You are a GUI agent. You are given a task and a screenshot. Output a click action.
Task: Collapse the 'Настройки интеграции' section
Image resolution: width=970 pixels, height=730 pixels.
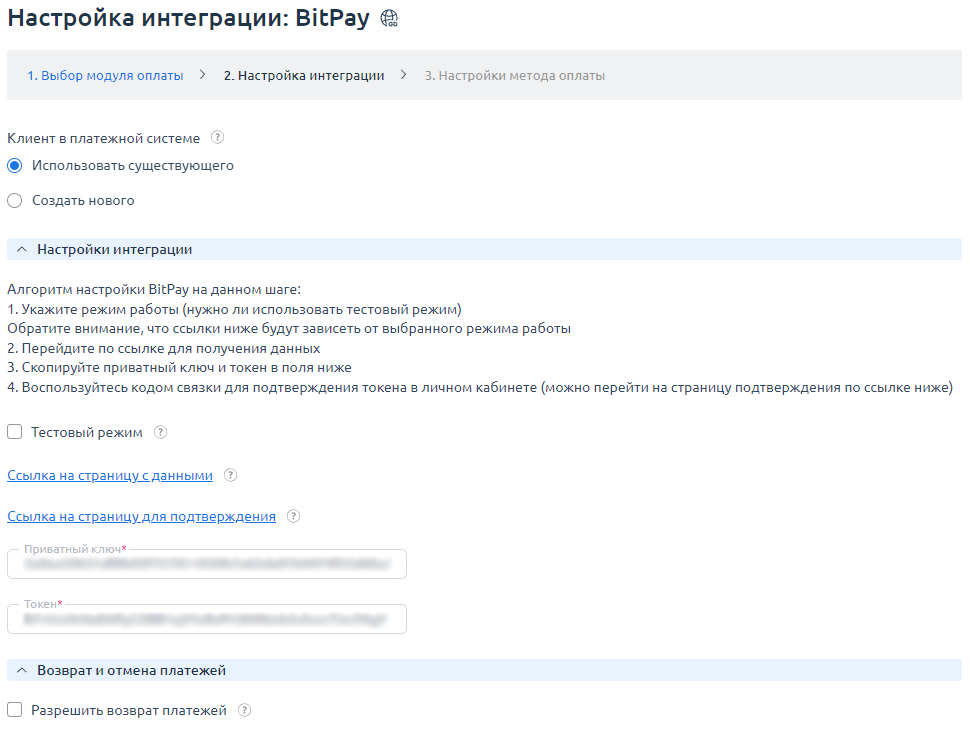(22, 249)
